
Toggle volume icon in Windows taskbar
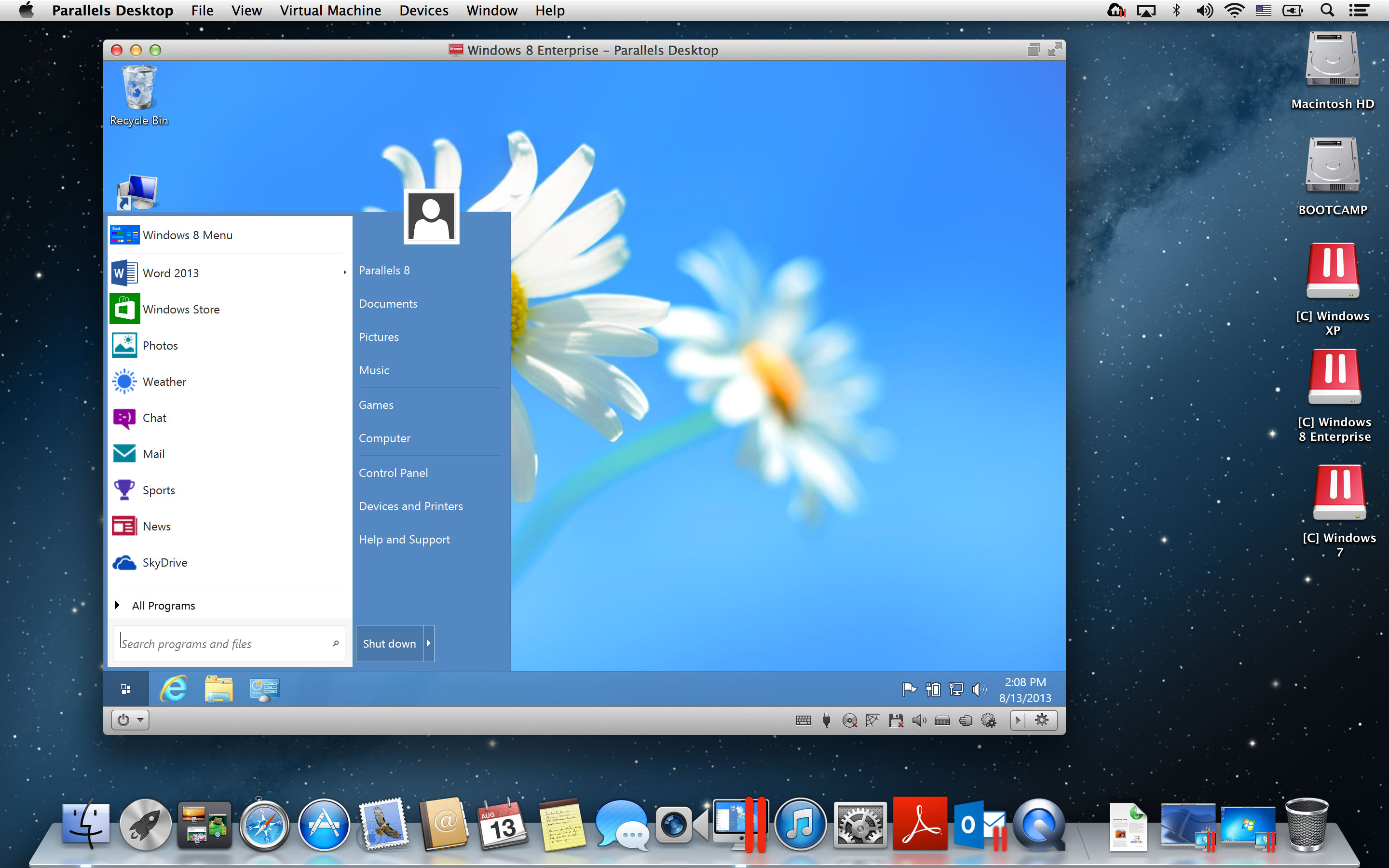(978, 689)
